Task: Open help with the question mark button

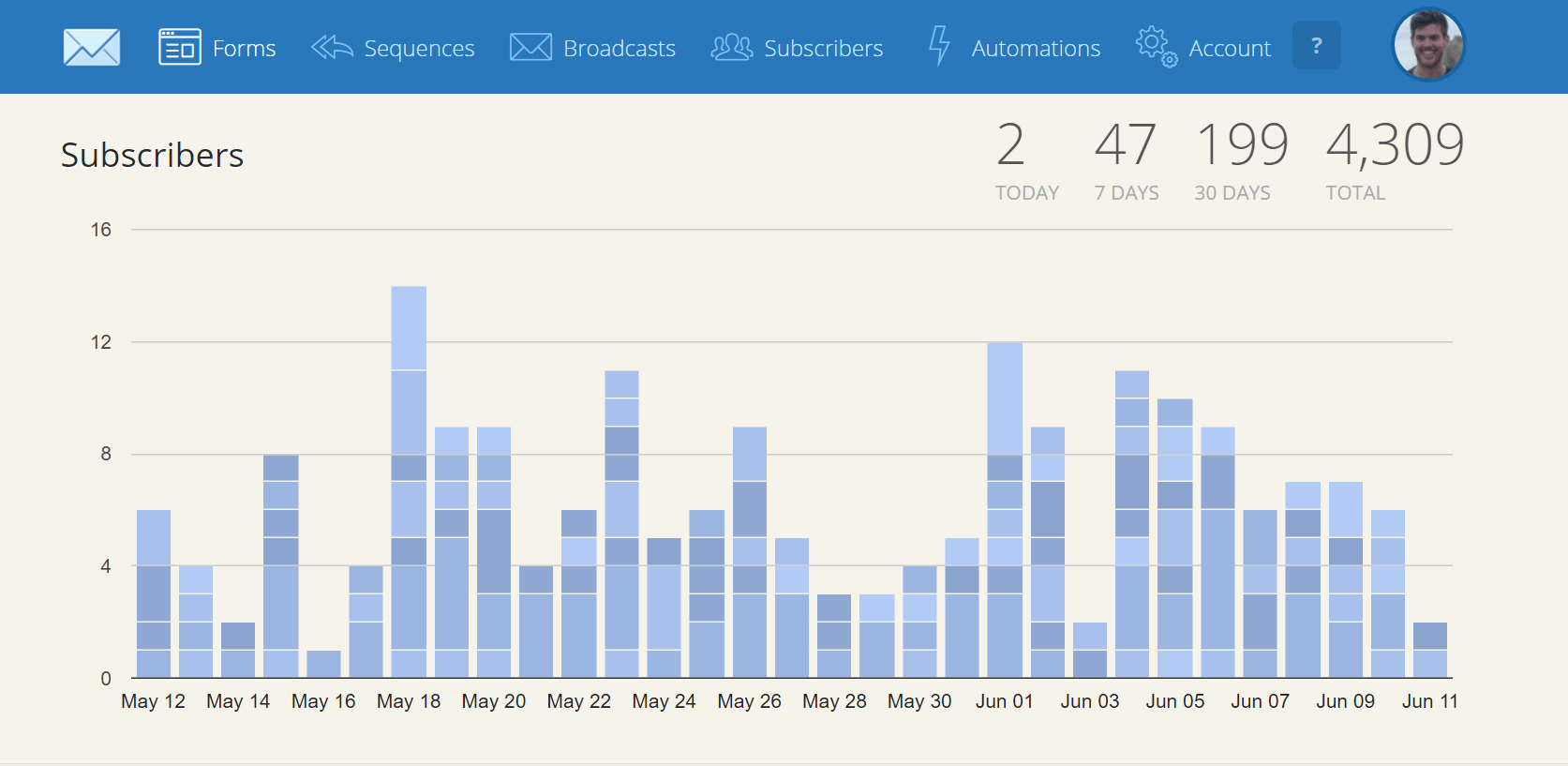Action: pos(1316,45)
